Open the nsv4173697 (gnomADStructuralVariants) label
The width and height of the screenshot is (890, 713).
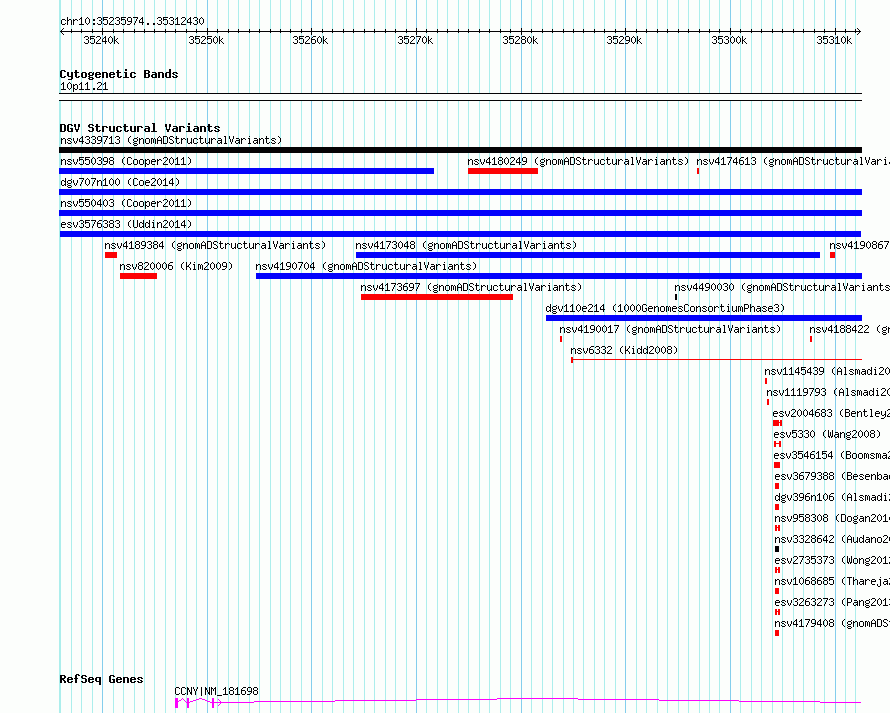(x=471, y=287)
